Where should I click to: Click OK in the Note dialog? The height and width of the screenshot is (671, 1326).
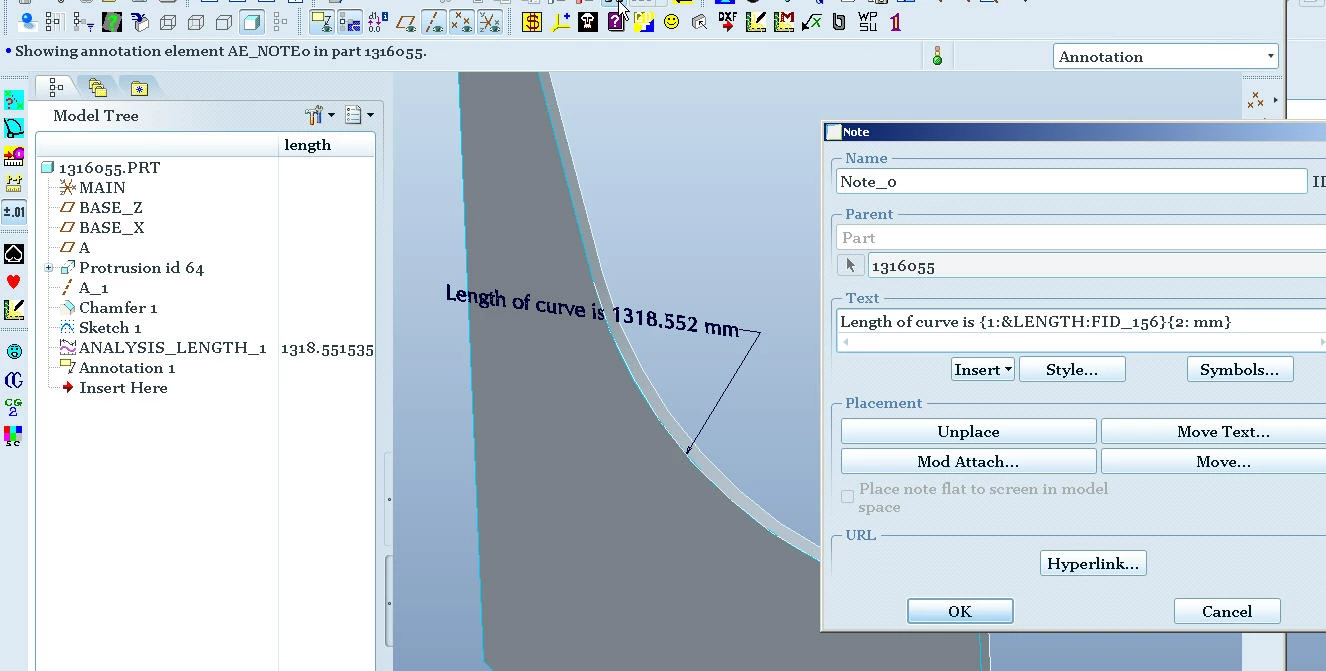[960, 611]
